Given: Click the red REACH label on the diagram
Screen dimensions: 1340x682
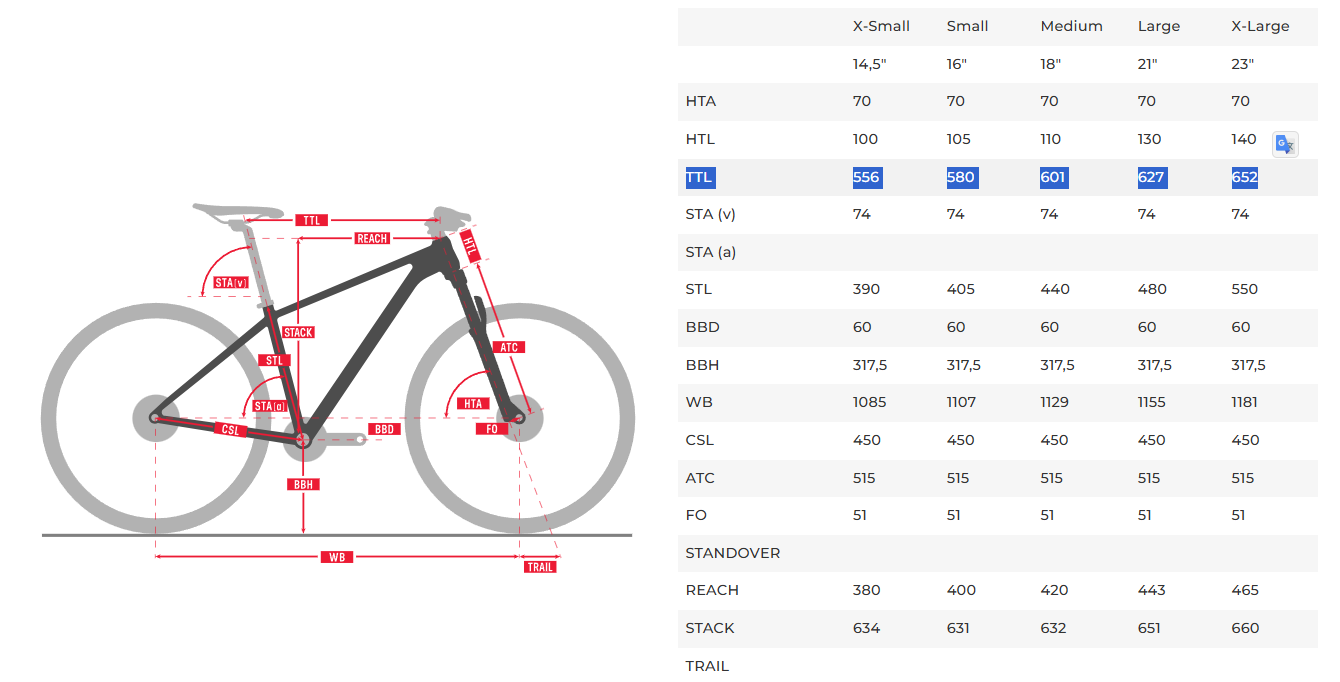Looking at the screenshot, I should pyautogui.click(x=372, y=238).
